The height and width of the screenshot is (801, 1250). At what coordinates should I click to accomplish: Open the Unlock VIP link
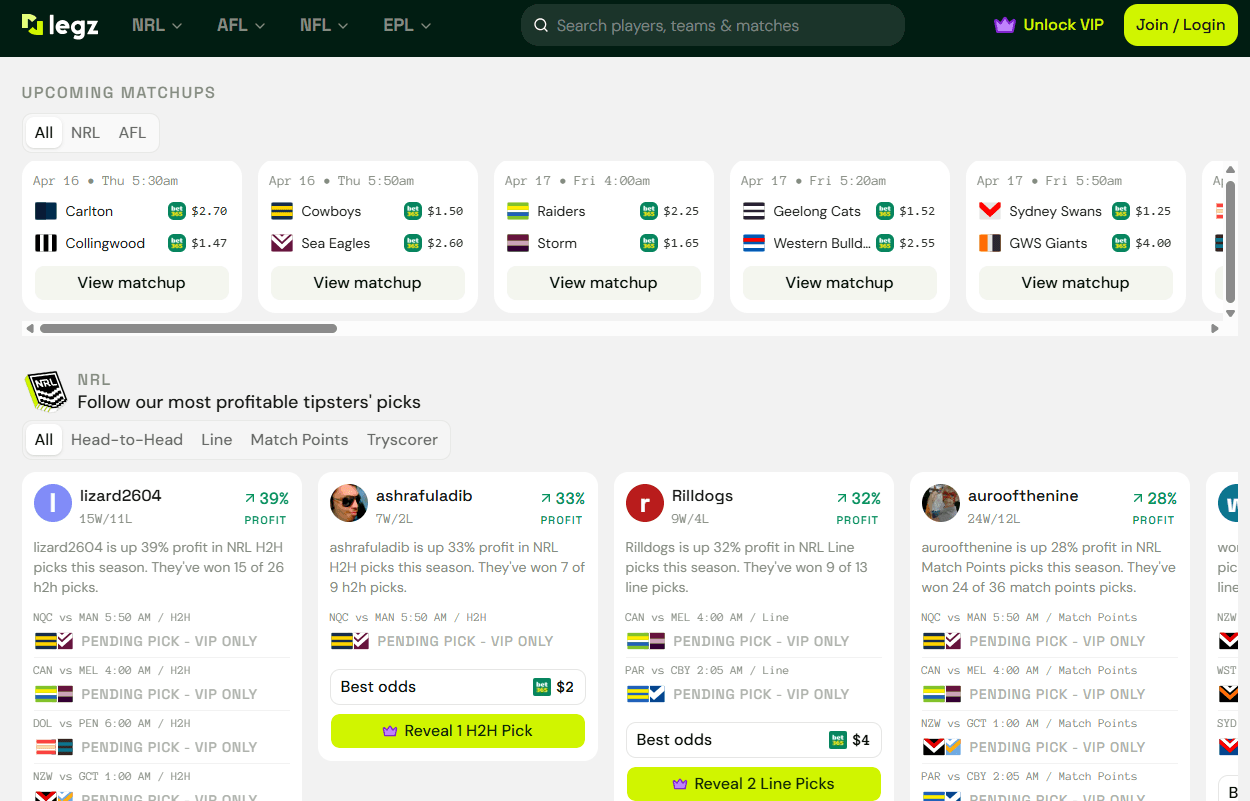[x=1049, y=25]
